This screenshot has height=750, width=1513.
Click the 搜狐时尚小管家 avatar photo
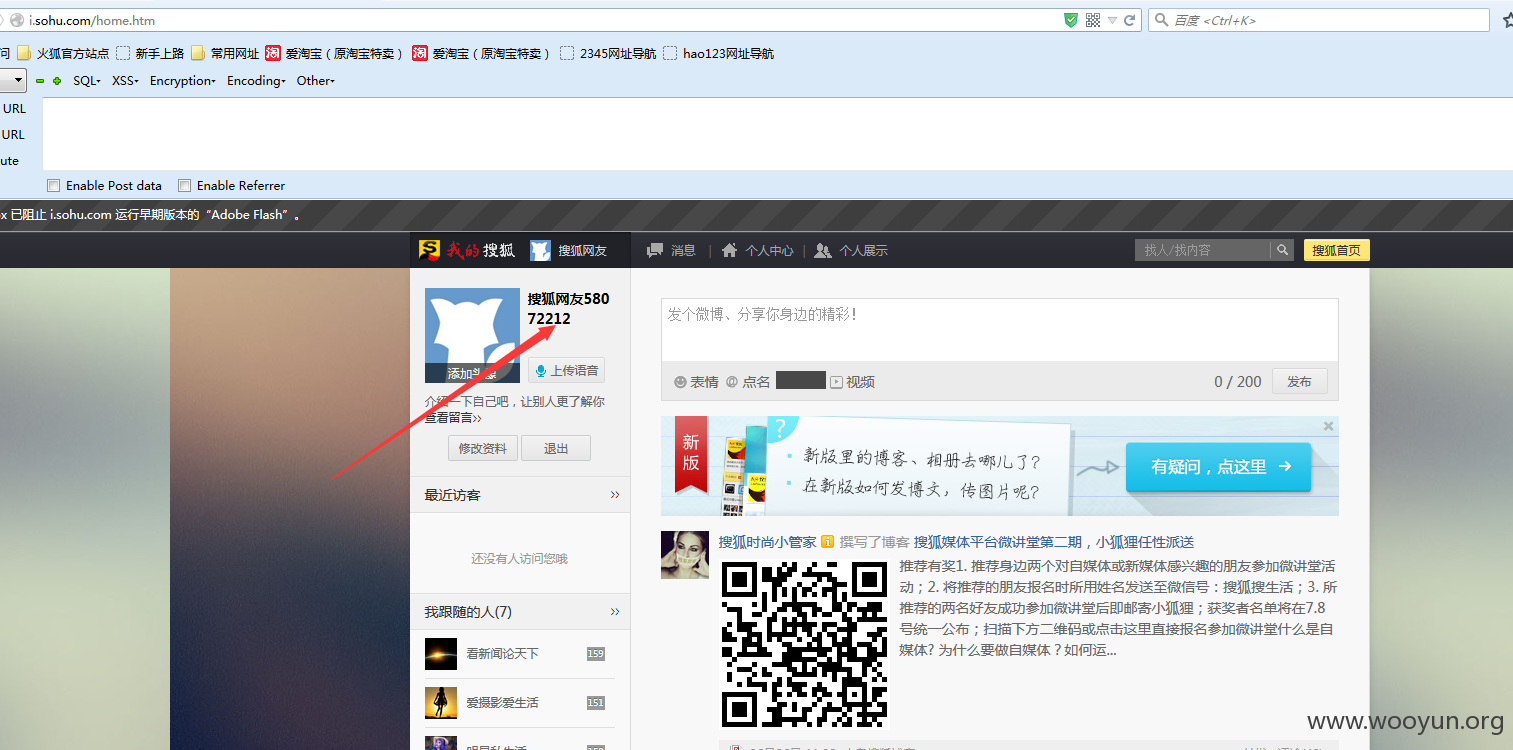(685, 555)
